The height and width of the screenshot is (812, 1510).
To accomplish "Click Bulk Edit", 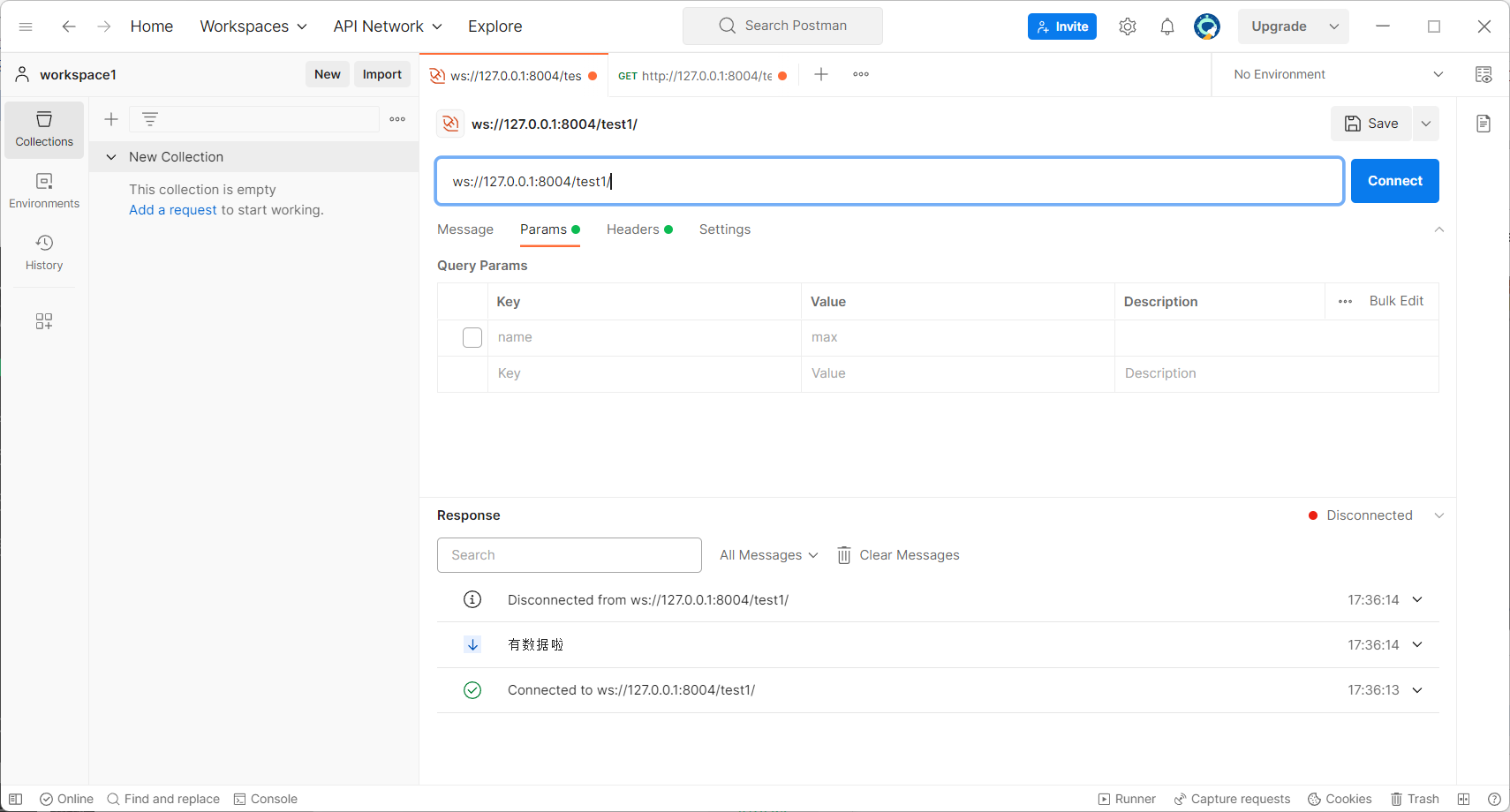I will click(x=1396, y=301).
